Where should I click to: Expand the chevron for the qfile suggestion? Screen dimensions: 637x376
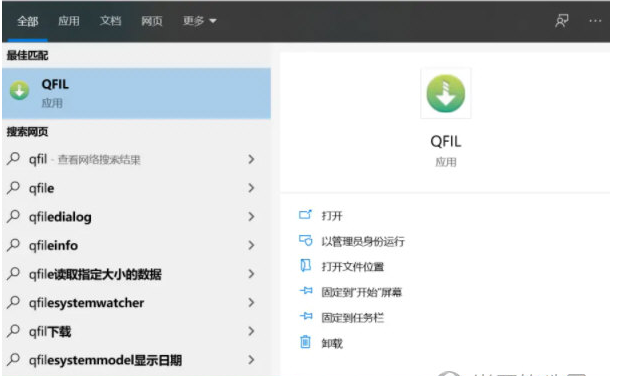251,188
